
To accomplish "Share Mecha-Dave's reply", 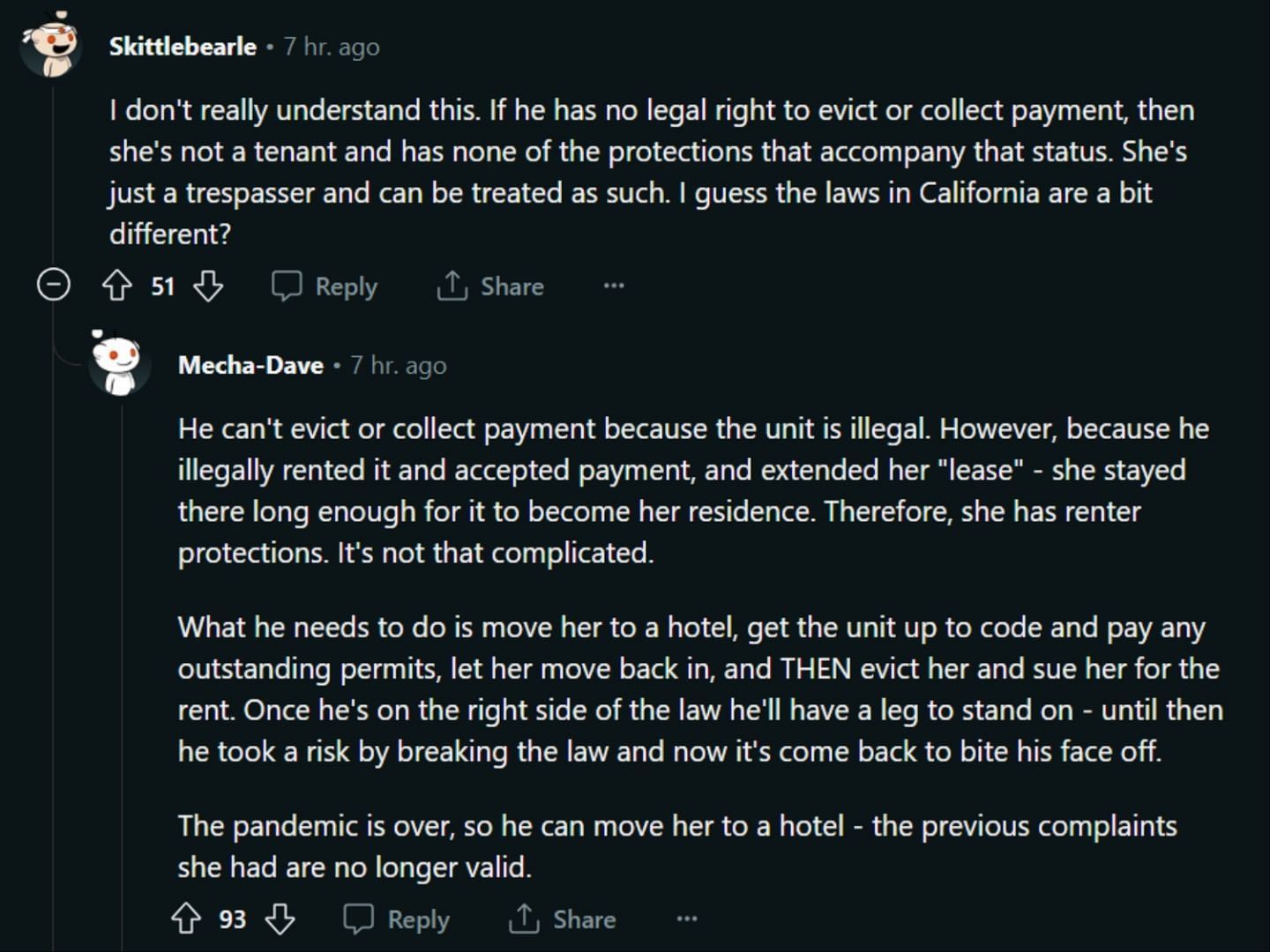I will tap(563, 919).
